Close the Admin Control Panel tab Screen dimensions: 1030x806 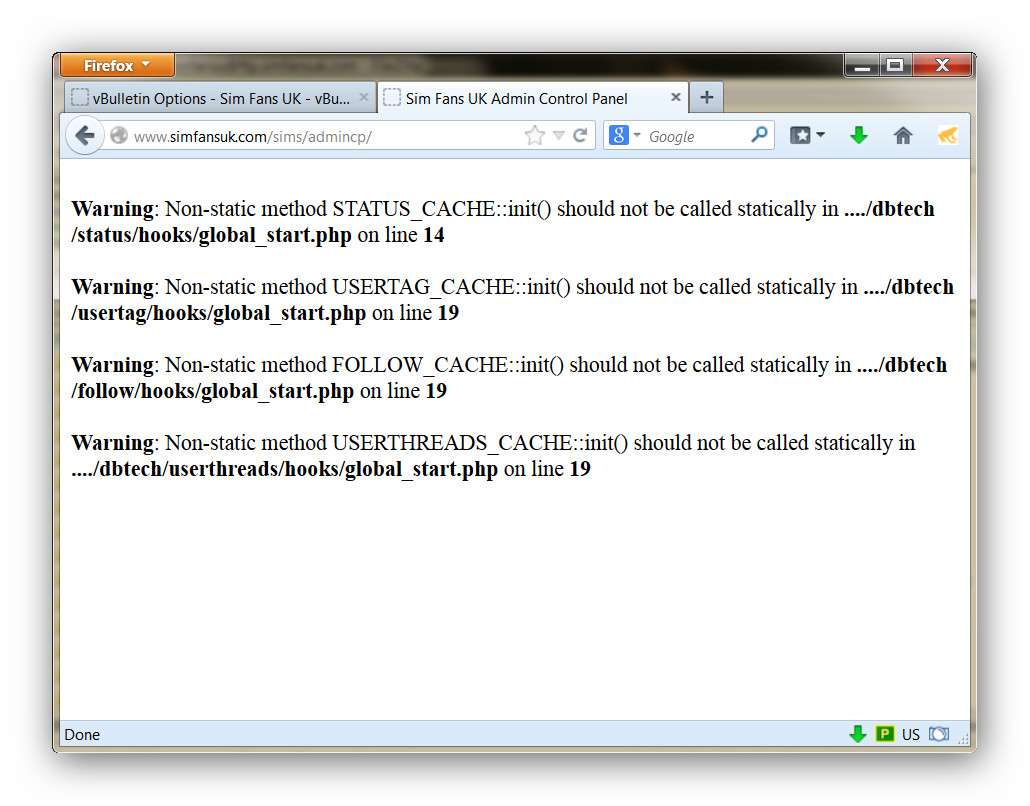675,97
